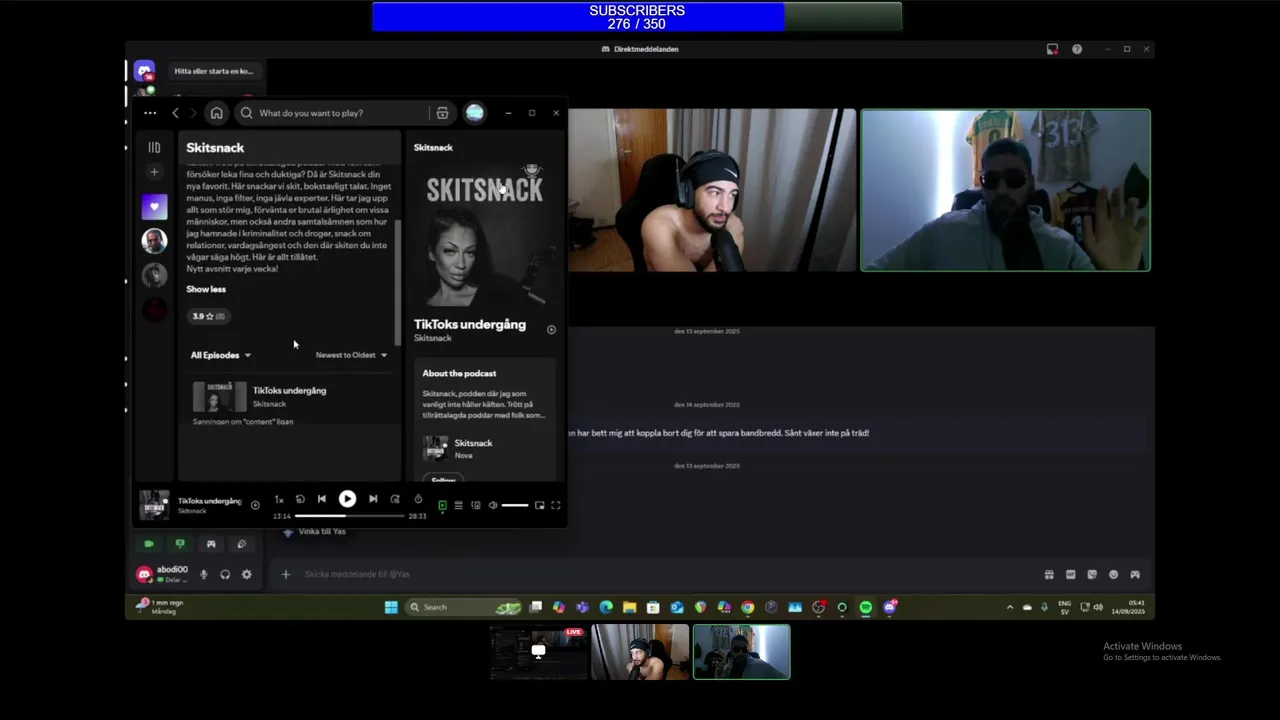Open taskbar clock and date
1280x720 pixels.
click(x=1127, y=607)
